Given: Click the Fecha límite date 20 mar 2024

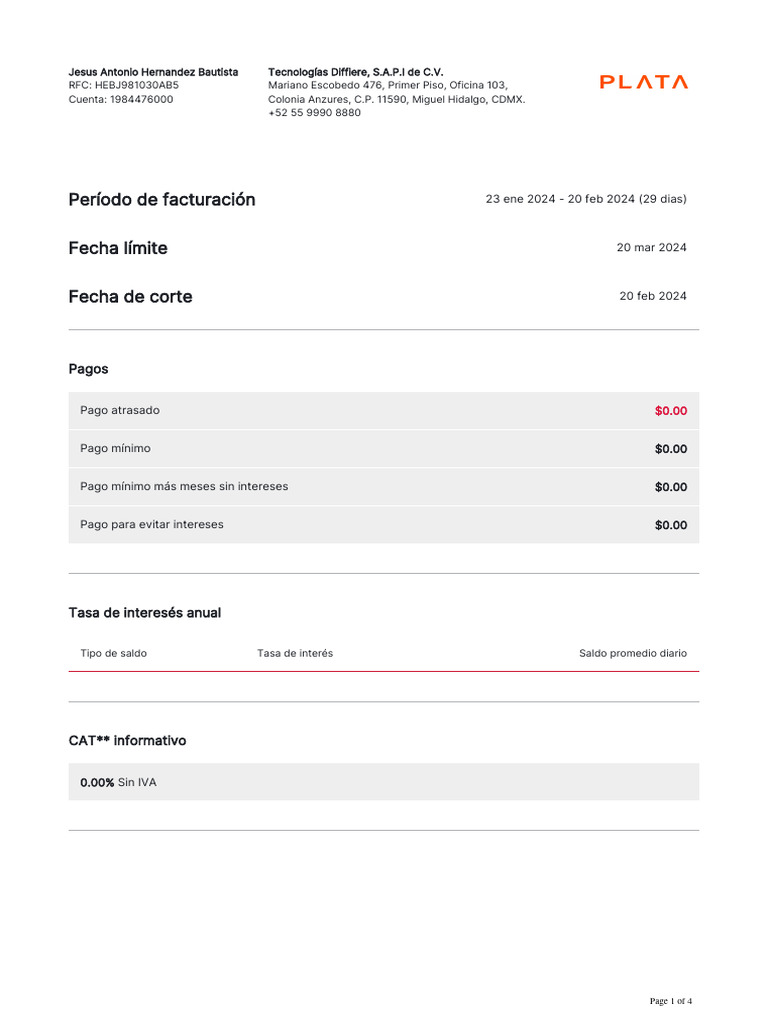Looking at the screenshot, I should click(651, 247).
